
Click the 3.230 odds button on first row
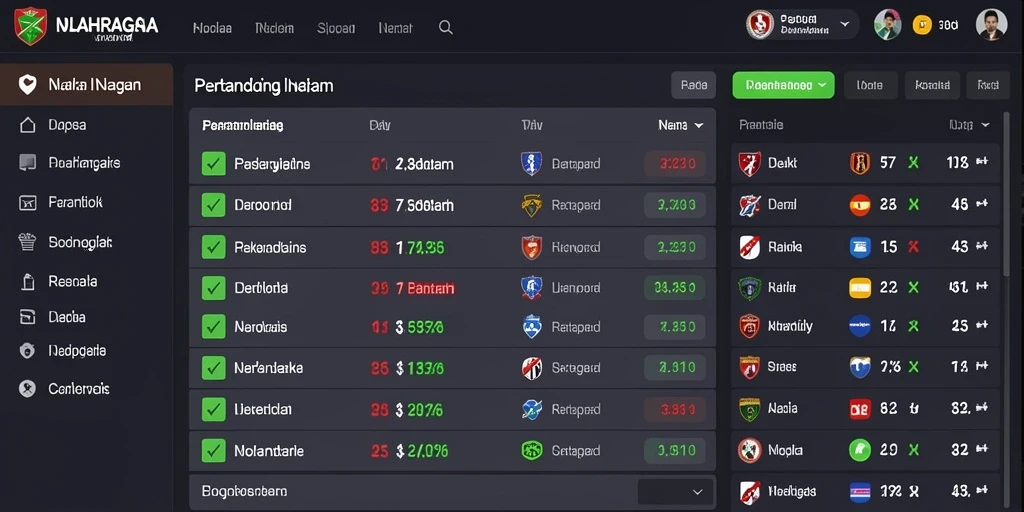pos(675,164)
